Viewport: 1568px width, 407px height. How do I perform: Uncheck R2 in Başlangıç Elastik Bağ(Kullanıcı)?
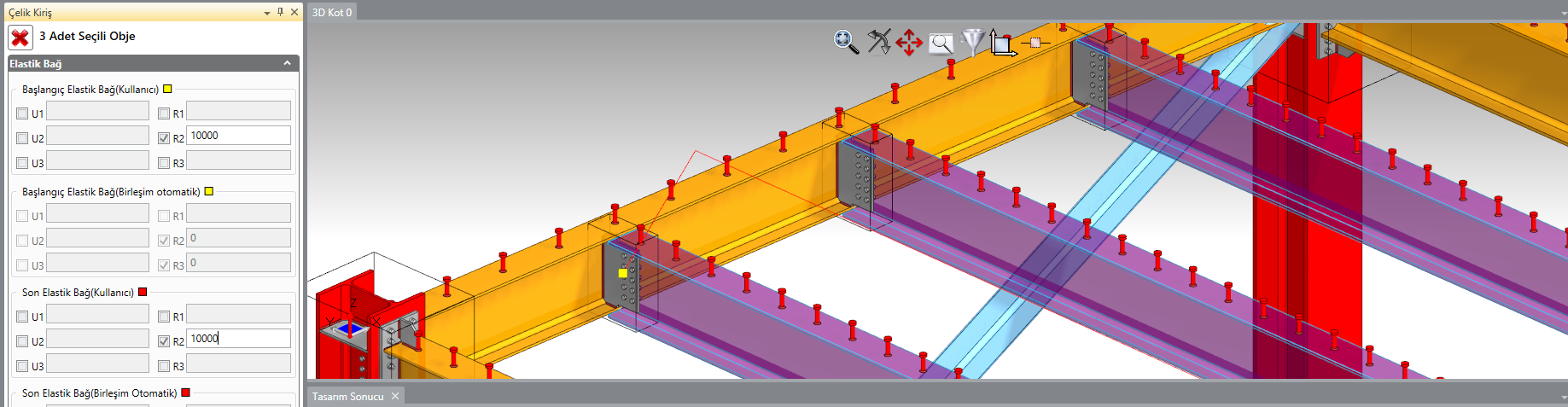164,138
